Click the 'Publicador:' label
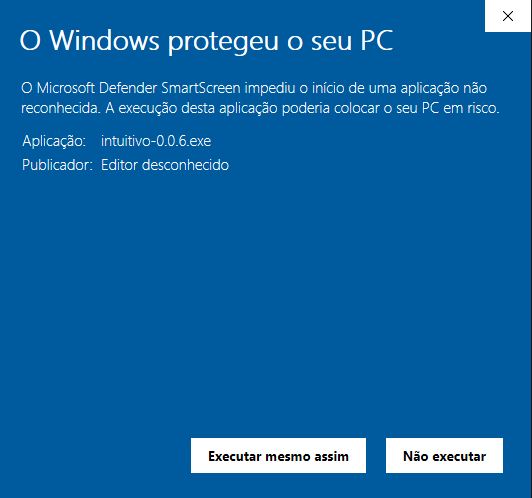Viewport: 532px width, 498px height. (x=57, y=165)
